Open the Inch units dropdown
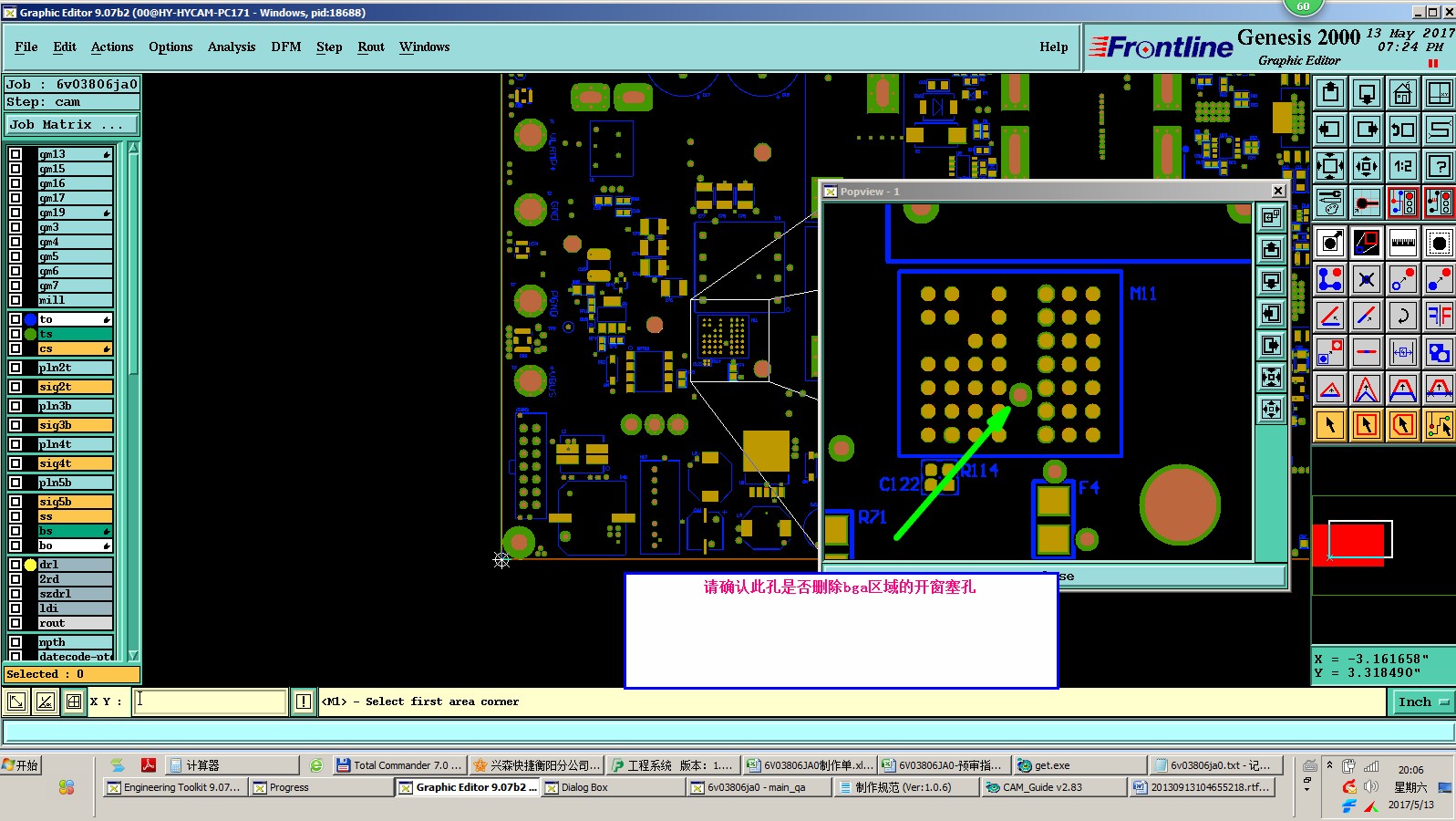 point(1422,701)
